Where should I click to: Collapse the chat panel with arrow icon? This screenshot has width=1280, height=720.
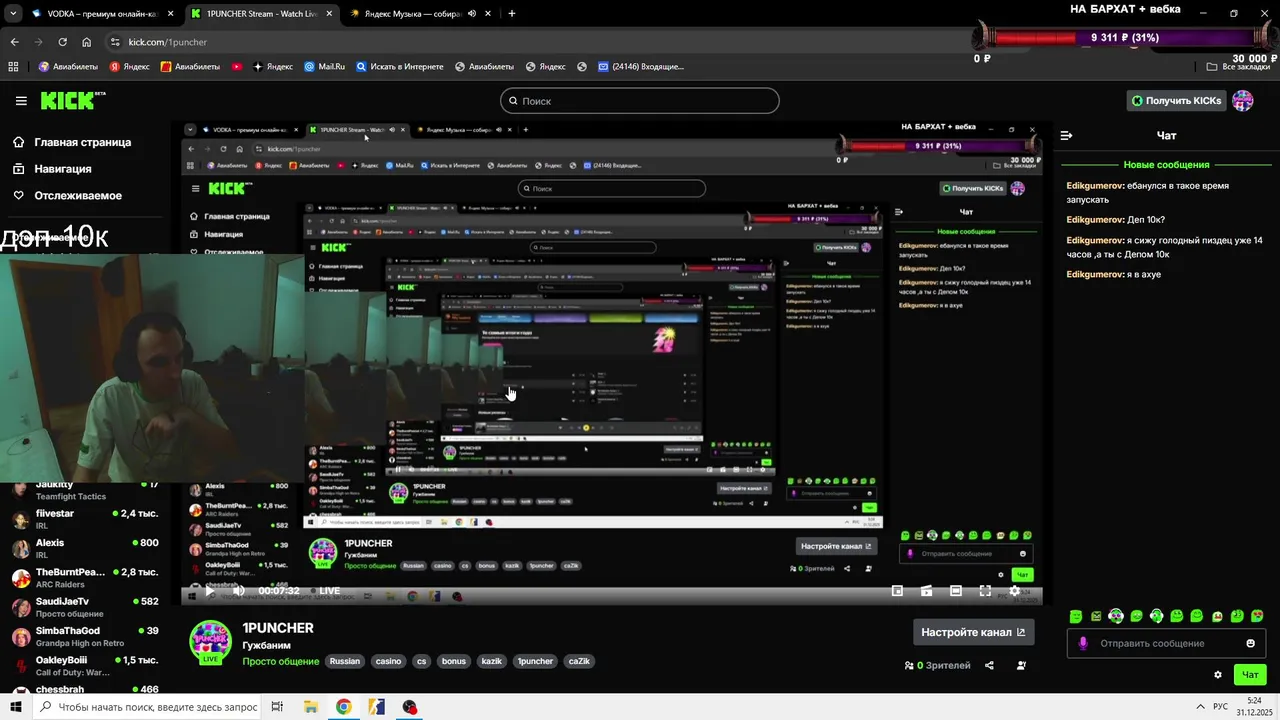click(1066, 135)
